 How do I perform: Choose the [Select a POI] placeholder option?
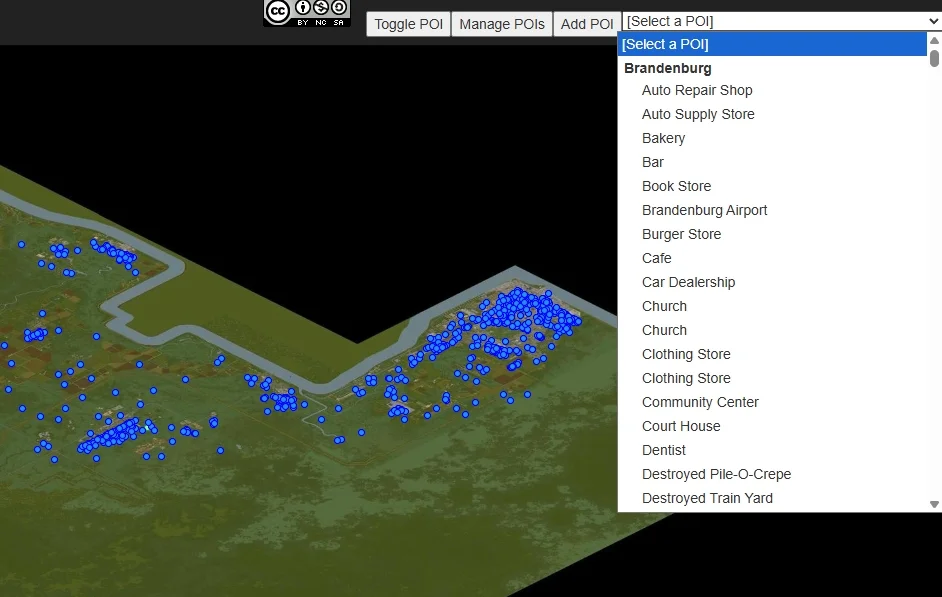click(773, 44)
